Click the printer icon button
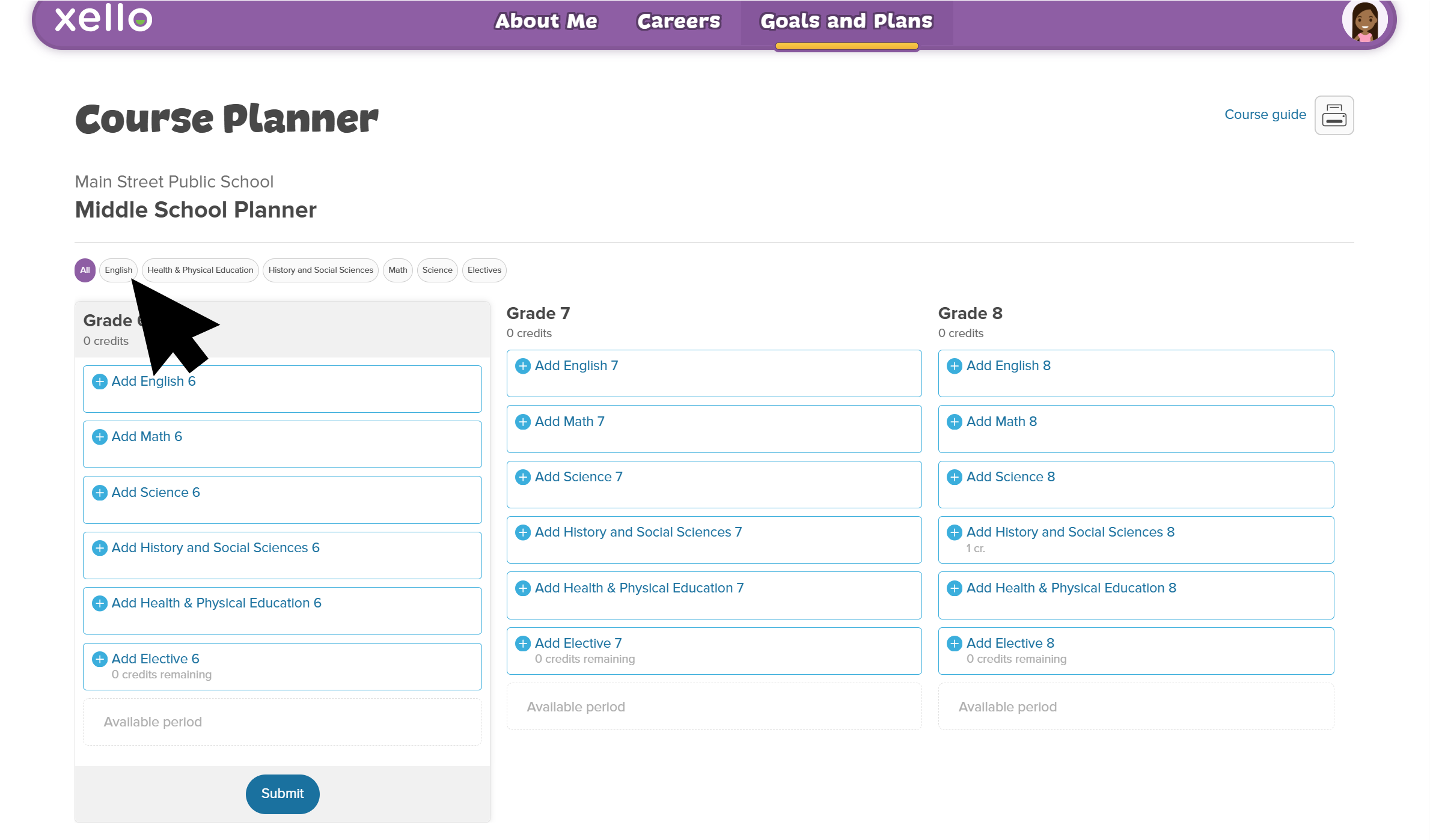The image size is (1430, 840). click(x=1334, y=115)
